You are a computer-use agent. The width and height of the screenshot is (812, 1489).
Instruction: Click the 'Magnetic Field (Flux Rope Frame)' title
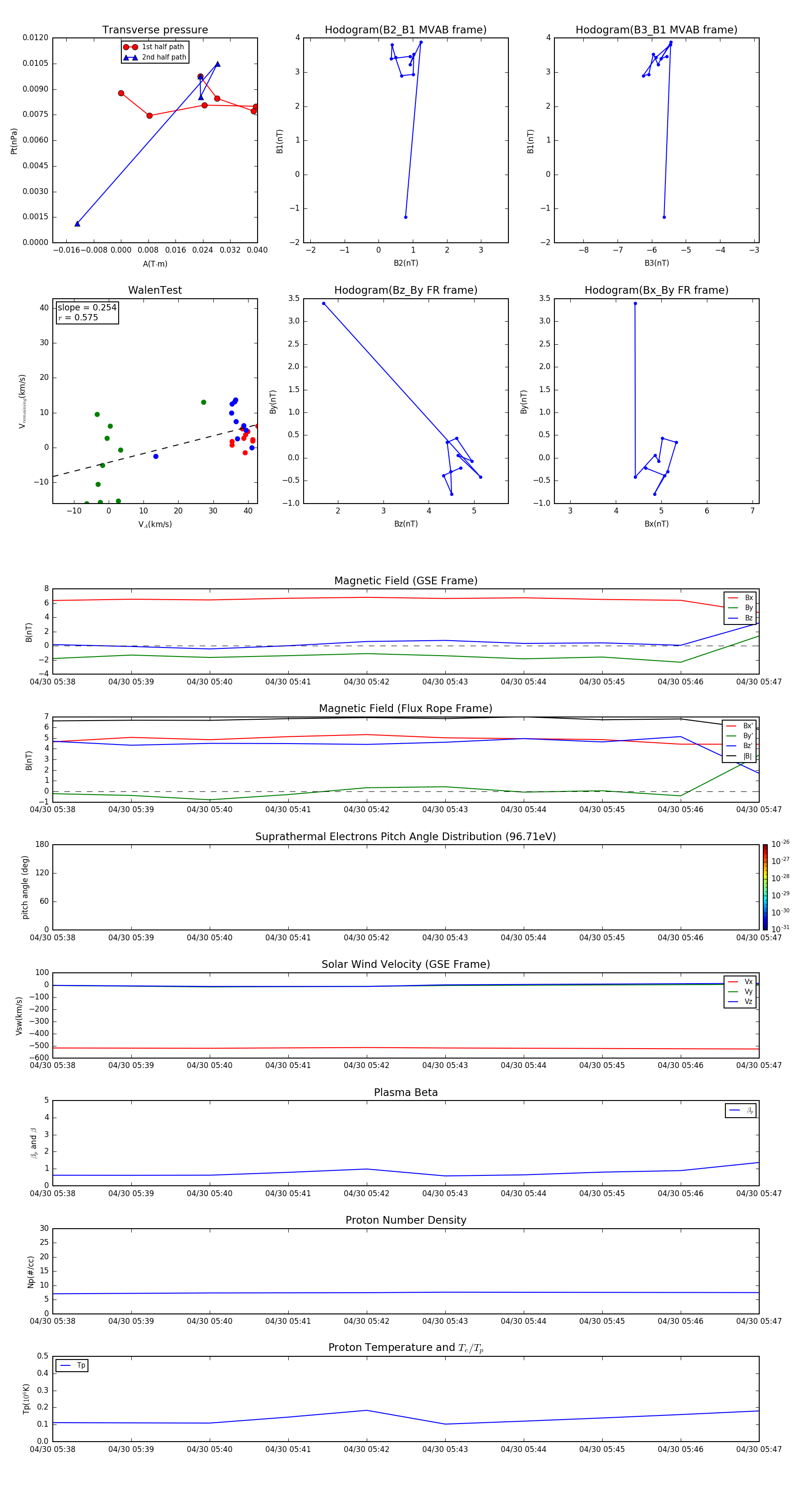click(406, 709)
